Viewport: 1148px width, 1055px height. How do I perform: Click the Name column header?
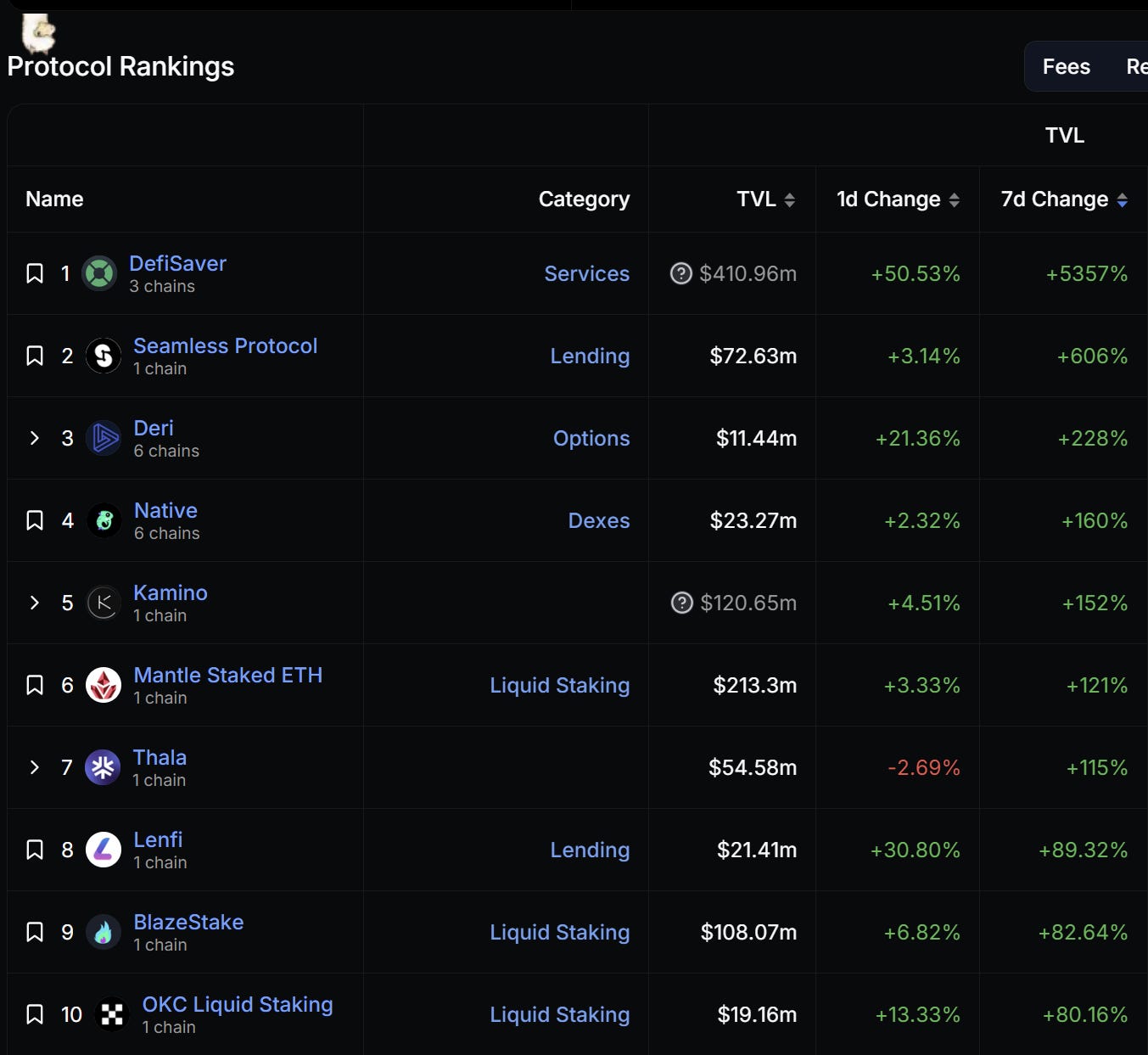coord(54,199)
